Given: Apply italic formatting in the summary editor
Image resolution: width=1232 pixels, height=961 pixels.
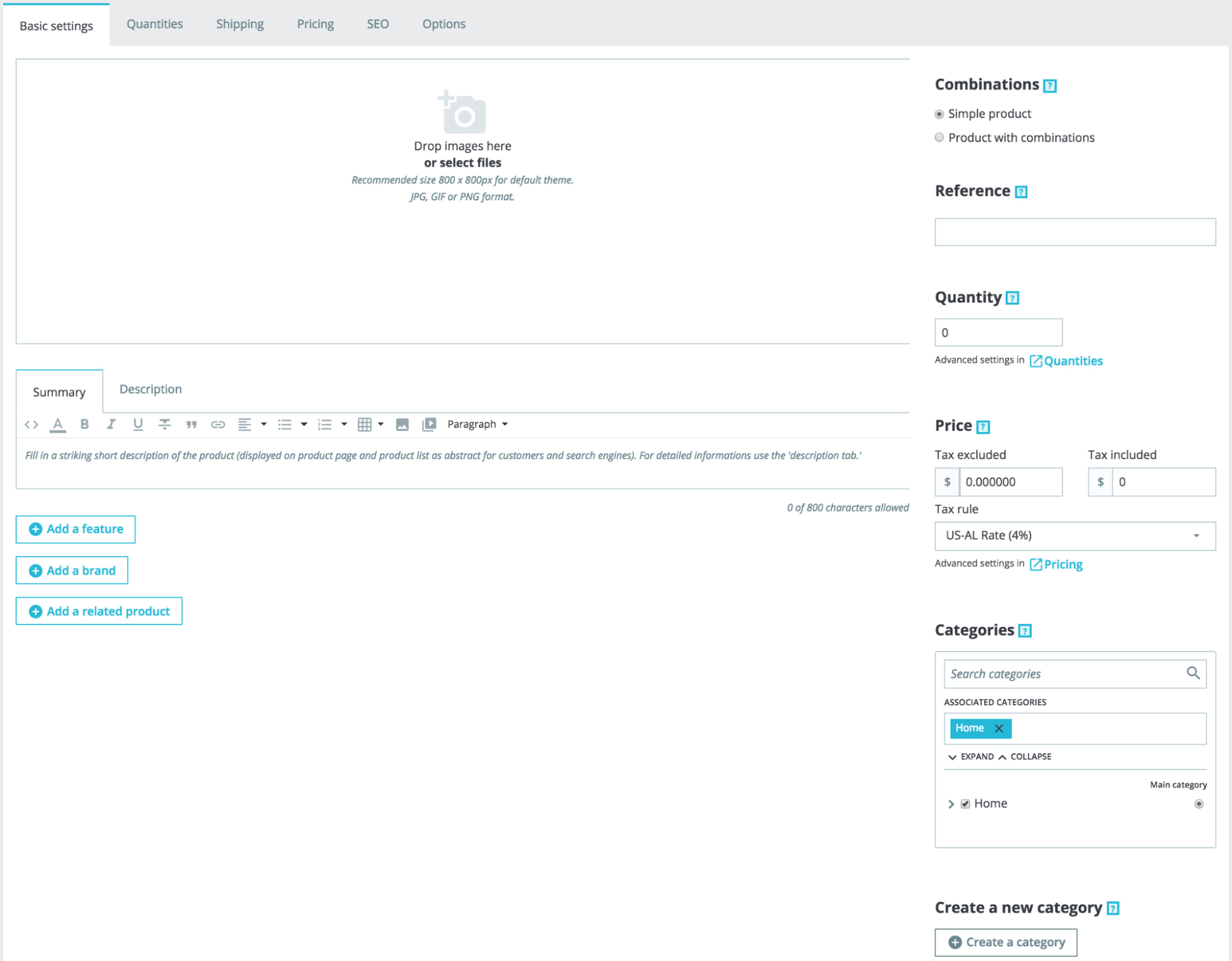Looking at the screenshot, I should click(111, 424).
